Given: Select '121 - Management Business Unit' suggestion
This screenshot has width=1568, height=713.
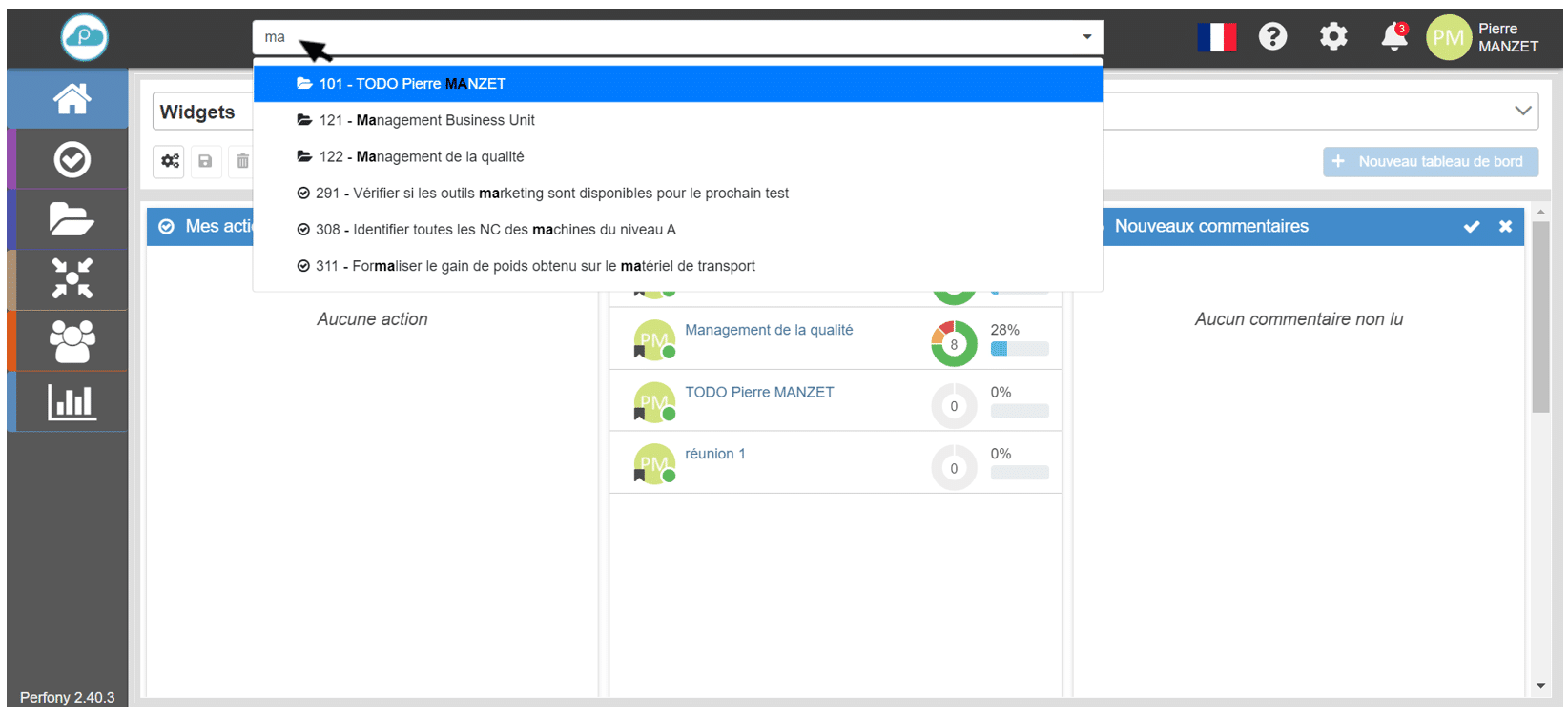Looking at the screenshot, I should click(x=426, y=120).
